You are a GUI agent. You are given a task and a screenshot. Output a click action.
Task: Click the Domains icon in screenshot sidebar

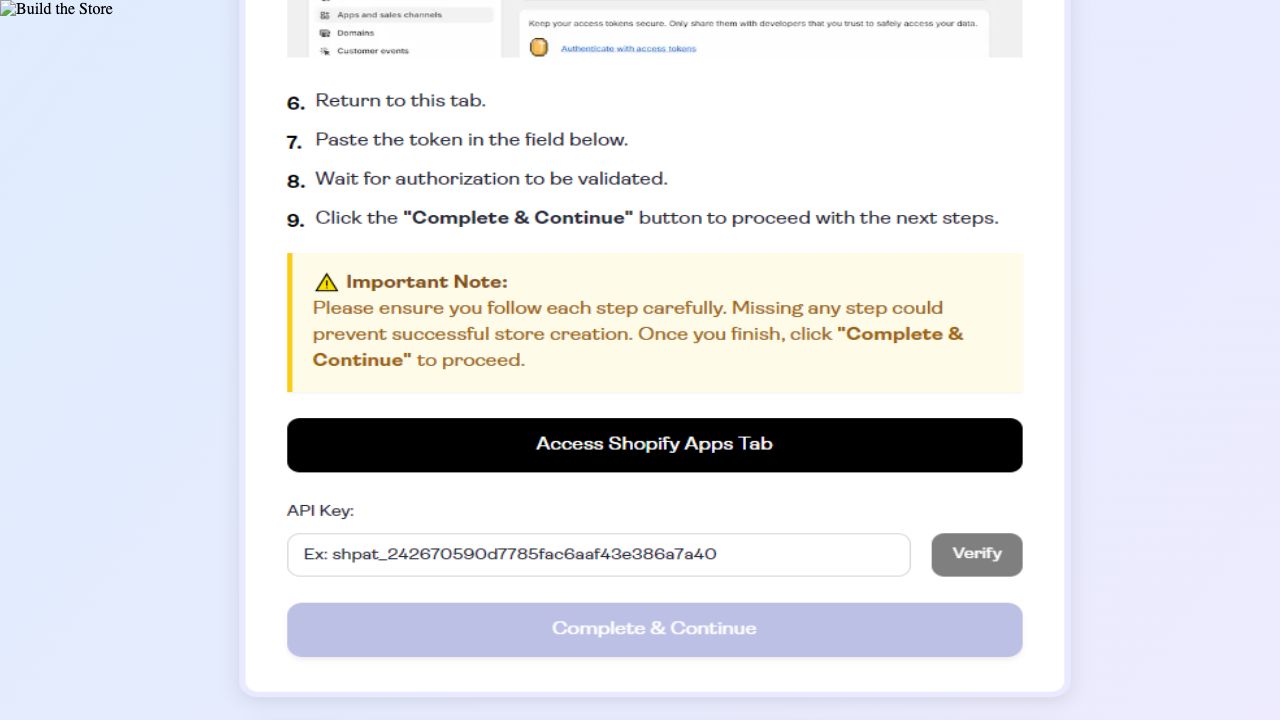tap(325, 33)
